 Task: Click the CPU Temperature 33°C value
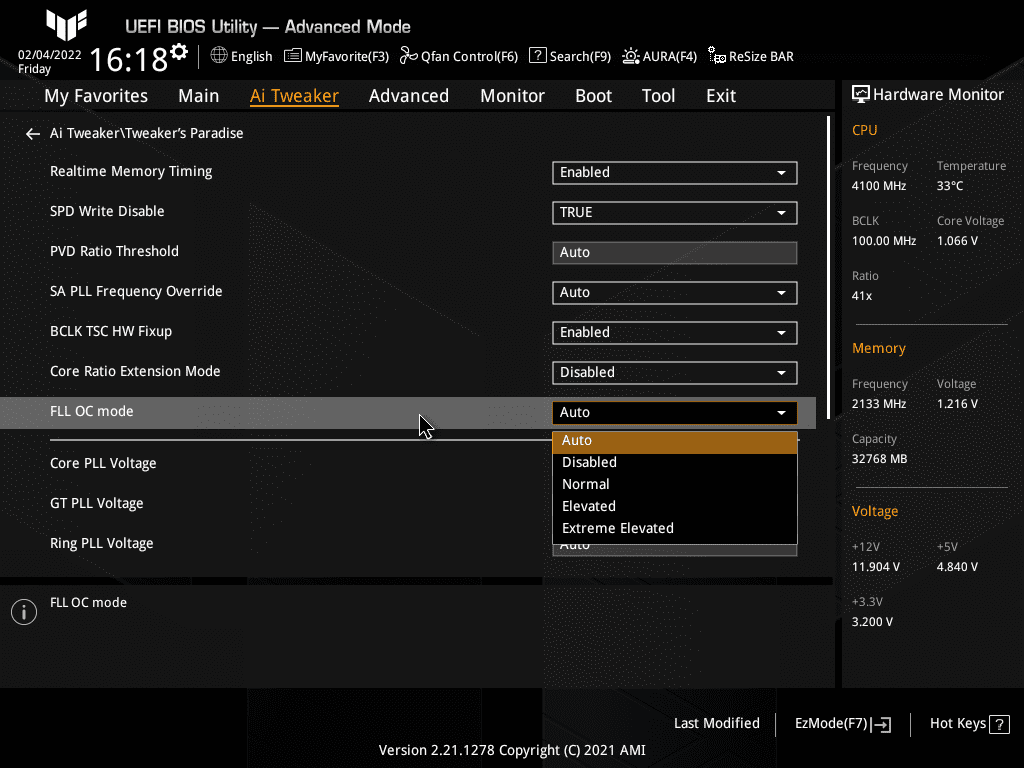click(950, 186)
